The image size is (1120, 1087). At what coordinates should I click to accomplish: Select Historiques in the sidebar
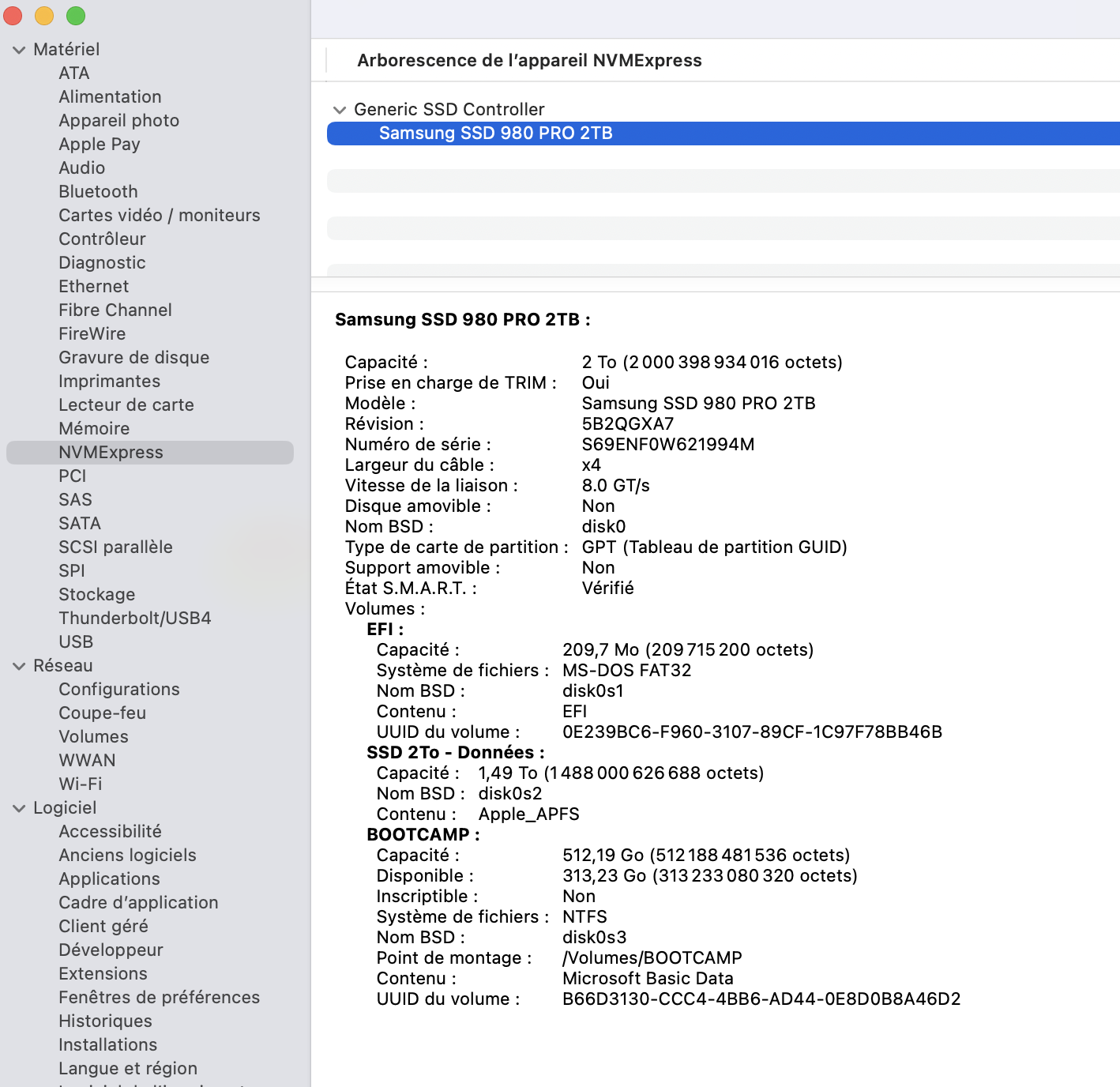tap(105, 1021)
